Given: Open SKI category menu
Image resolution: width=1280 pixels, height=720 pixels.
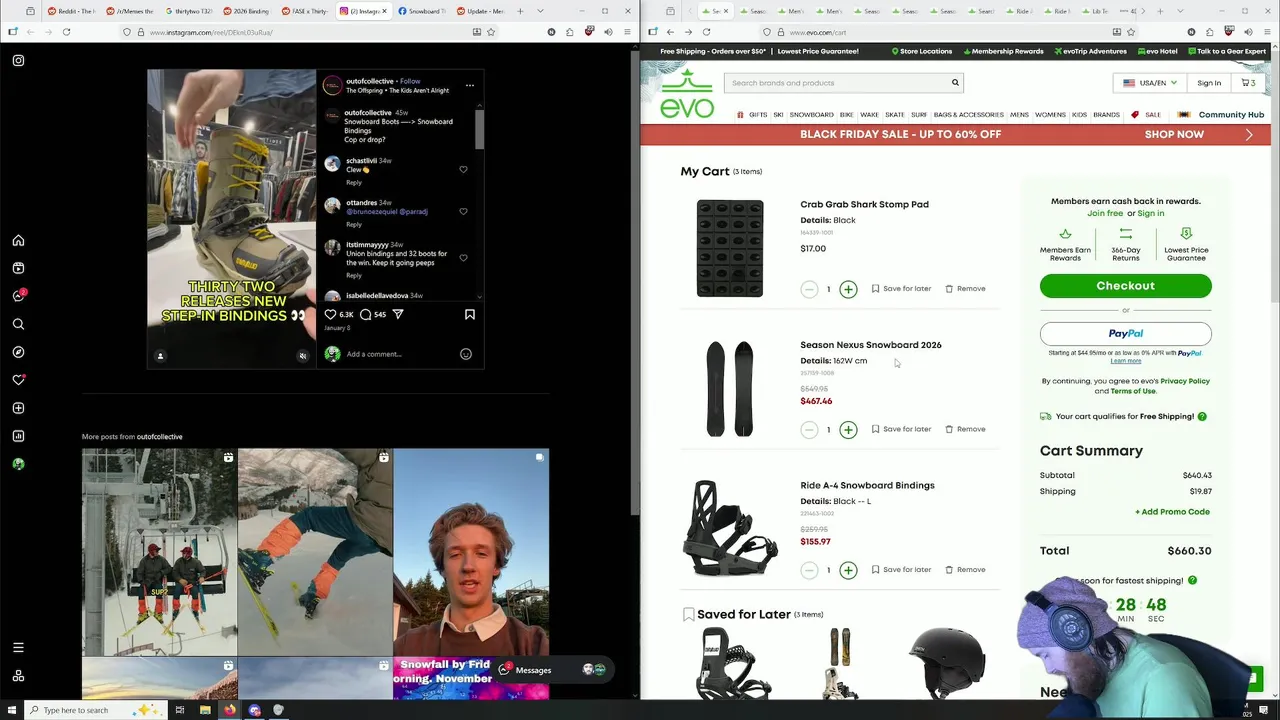Looking at the screenshot, I should point(778,115).
